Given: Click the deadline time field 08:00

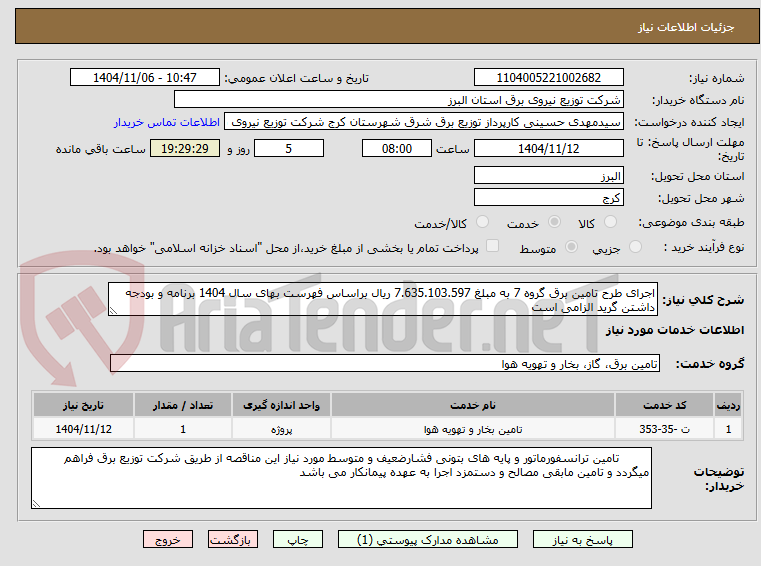Looking at the screenshot, I should [x=397, y=149].
